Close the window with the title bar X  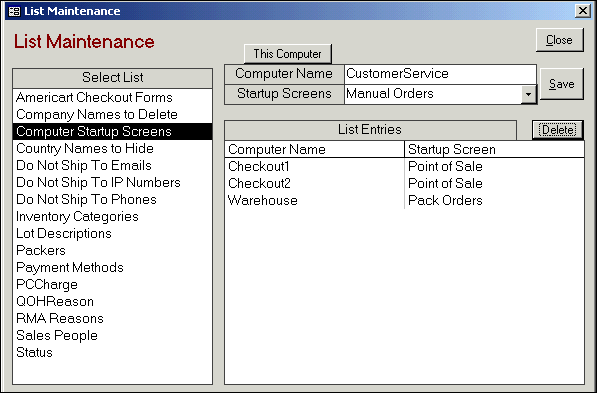coord(583,11)
